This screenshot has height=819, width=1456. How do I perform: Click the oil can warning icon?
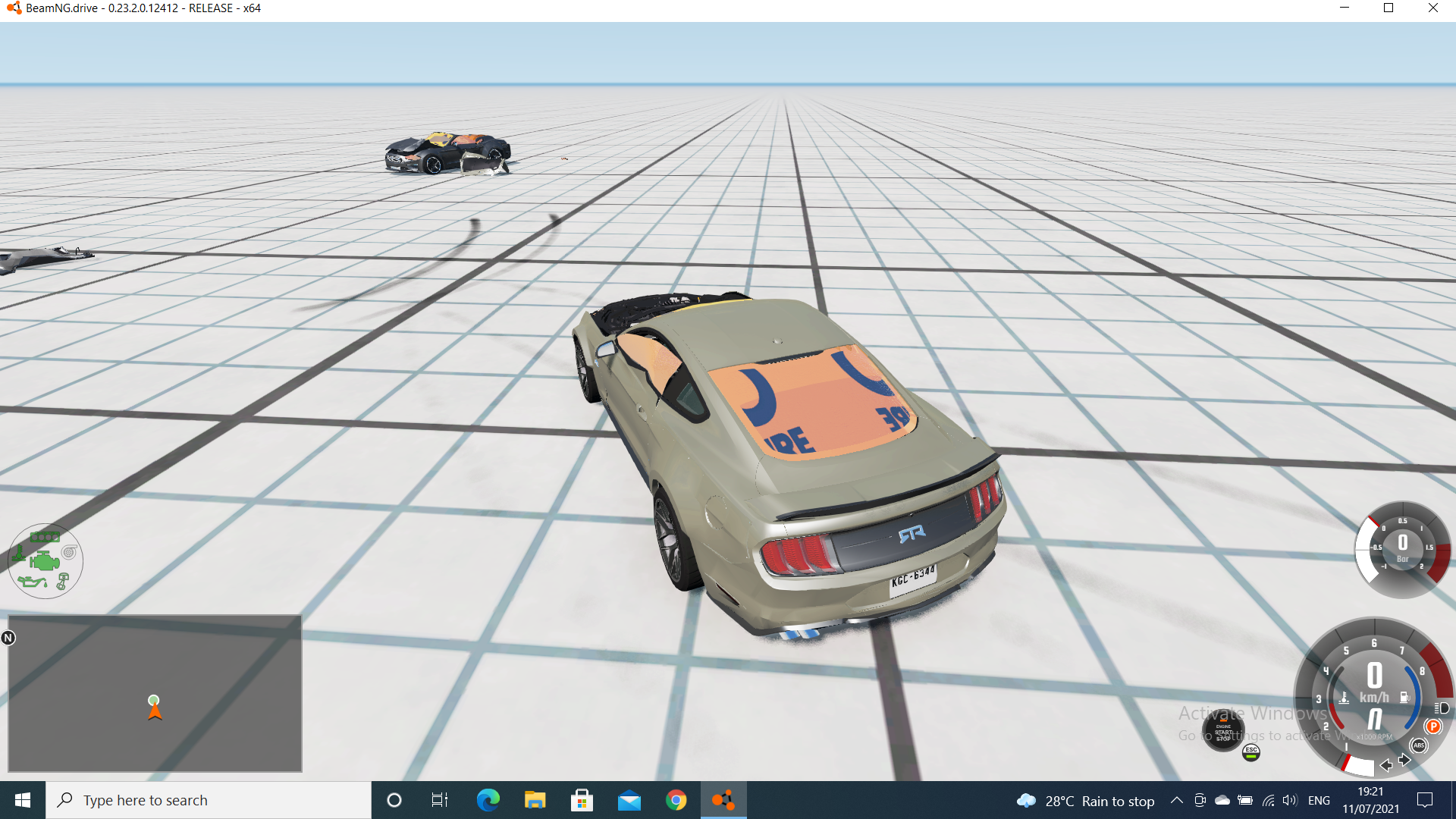[32, 582]
